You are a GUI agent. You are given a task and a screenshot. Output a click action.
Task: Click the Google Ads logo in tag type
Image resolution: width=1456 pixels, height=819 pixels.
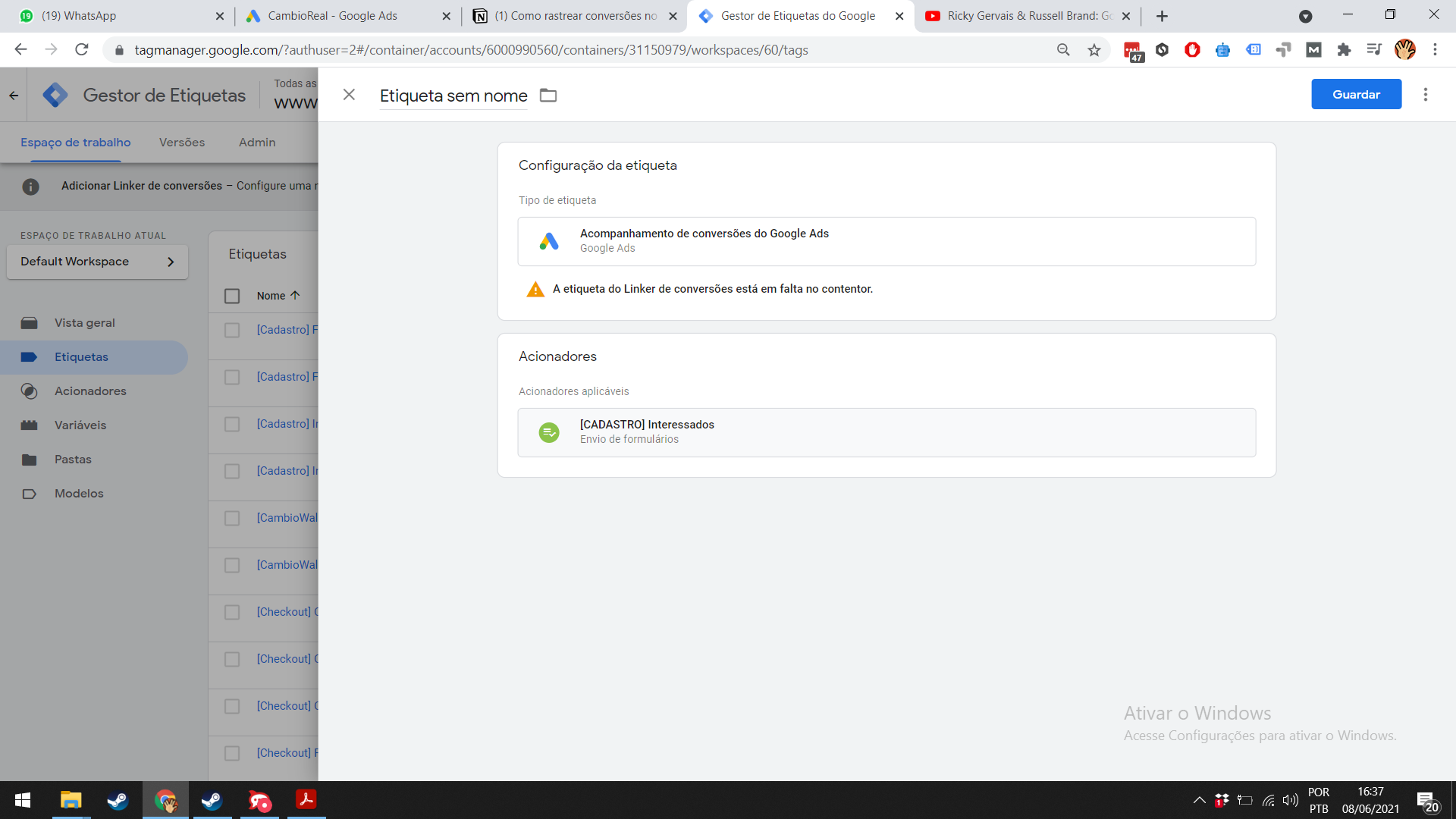(549, 241)
